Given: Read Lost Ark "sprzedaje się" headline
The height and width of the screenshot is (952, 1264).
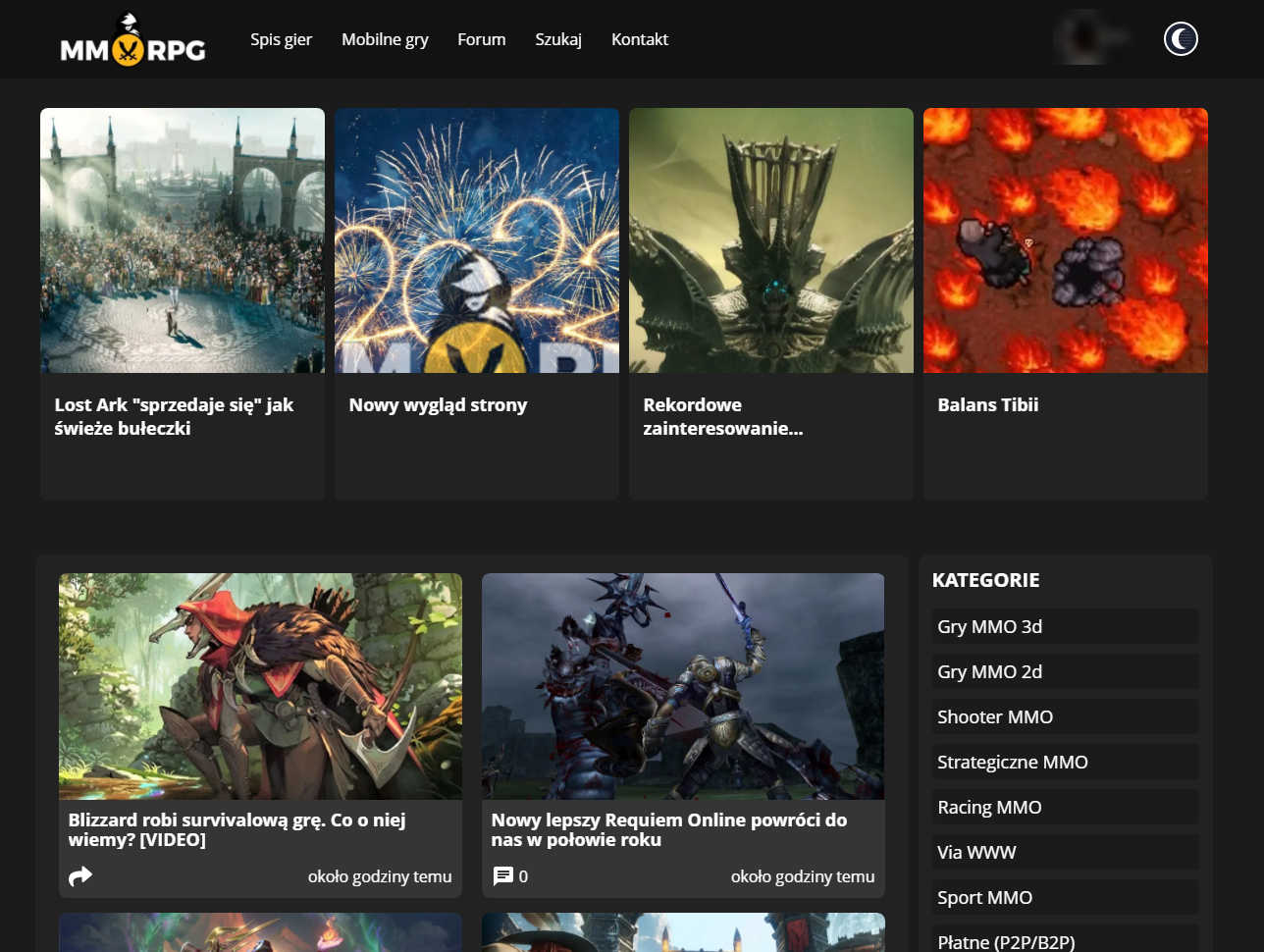Looking at the screenshot, I should click(174, 416).
